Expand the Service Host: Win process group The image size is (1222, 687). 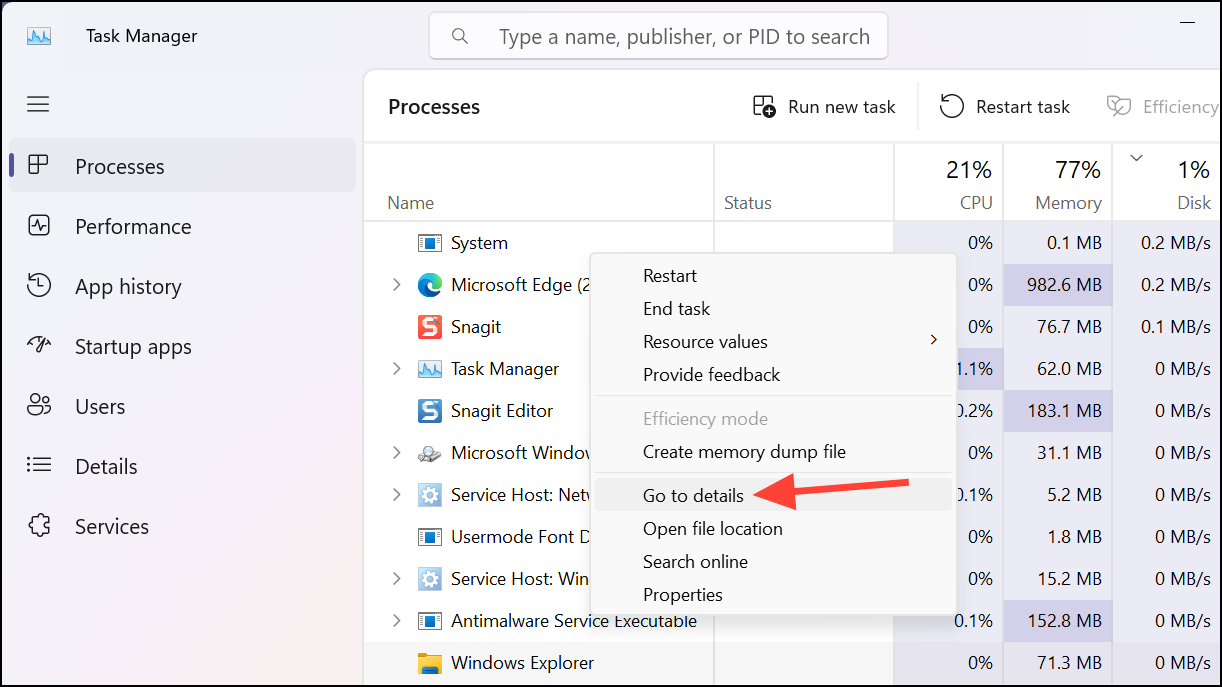397,579
